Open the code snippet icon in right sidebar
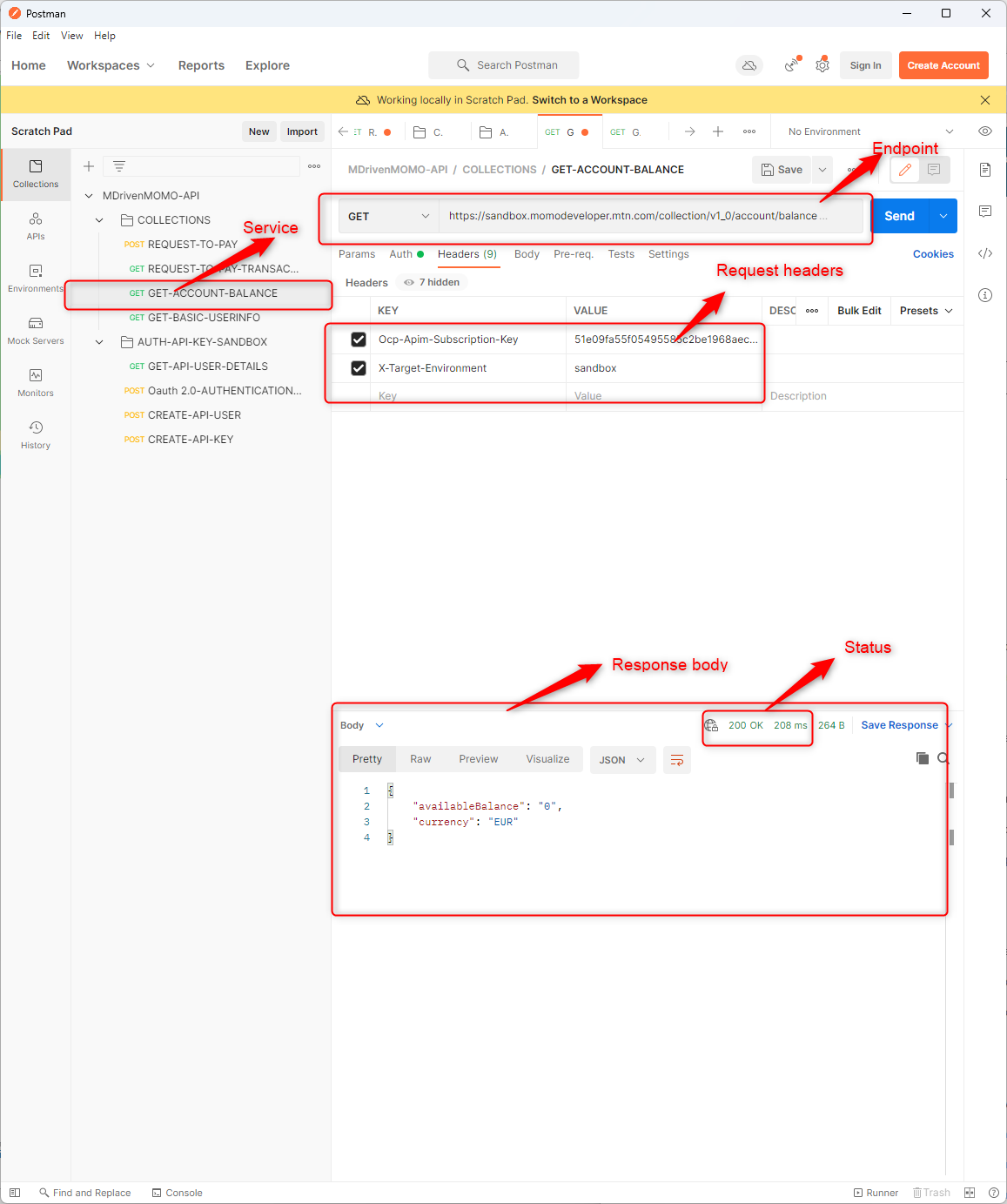This screenshot has width=1007, height=1204. [x=985, y=253]
